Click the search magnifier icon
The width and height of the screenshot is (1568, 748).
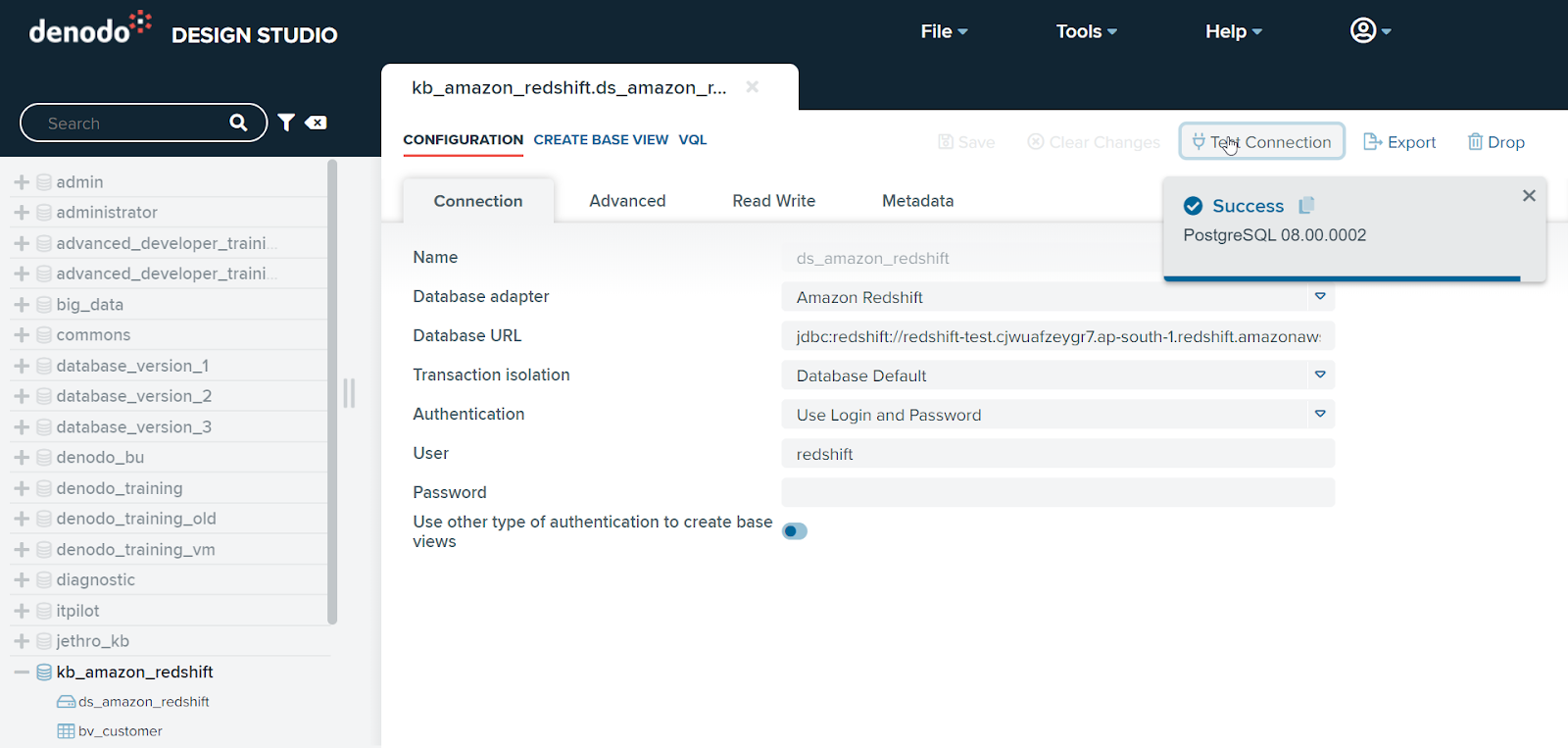(x=238, y=123)
